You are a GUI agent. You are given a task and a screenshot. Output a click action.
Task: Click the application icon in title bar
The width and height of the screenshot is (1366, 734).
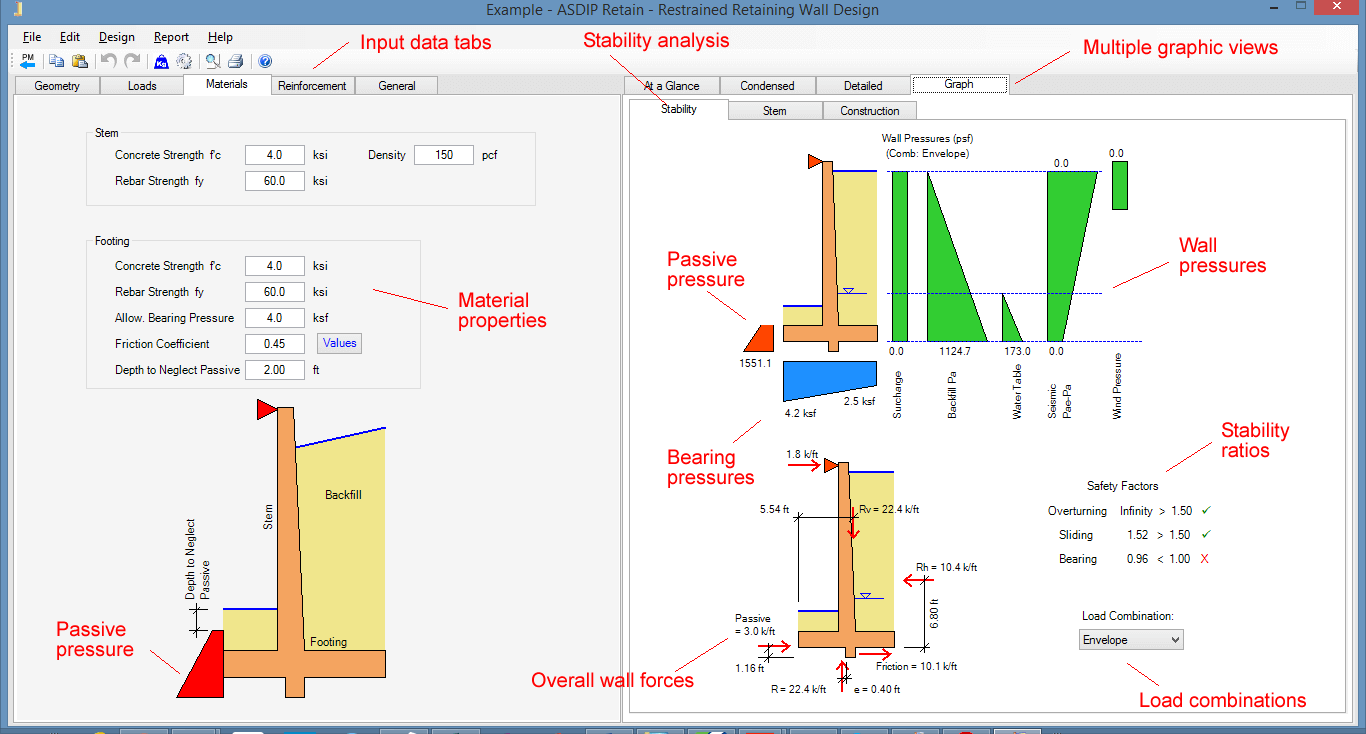tap(18, 9)
